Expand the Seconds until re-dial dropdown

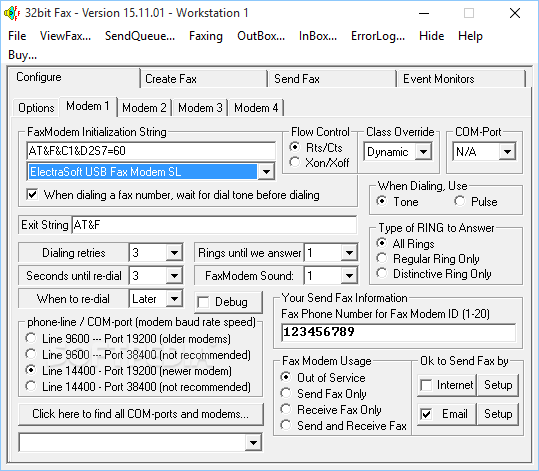174,275
